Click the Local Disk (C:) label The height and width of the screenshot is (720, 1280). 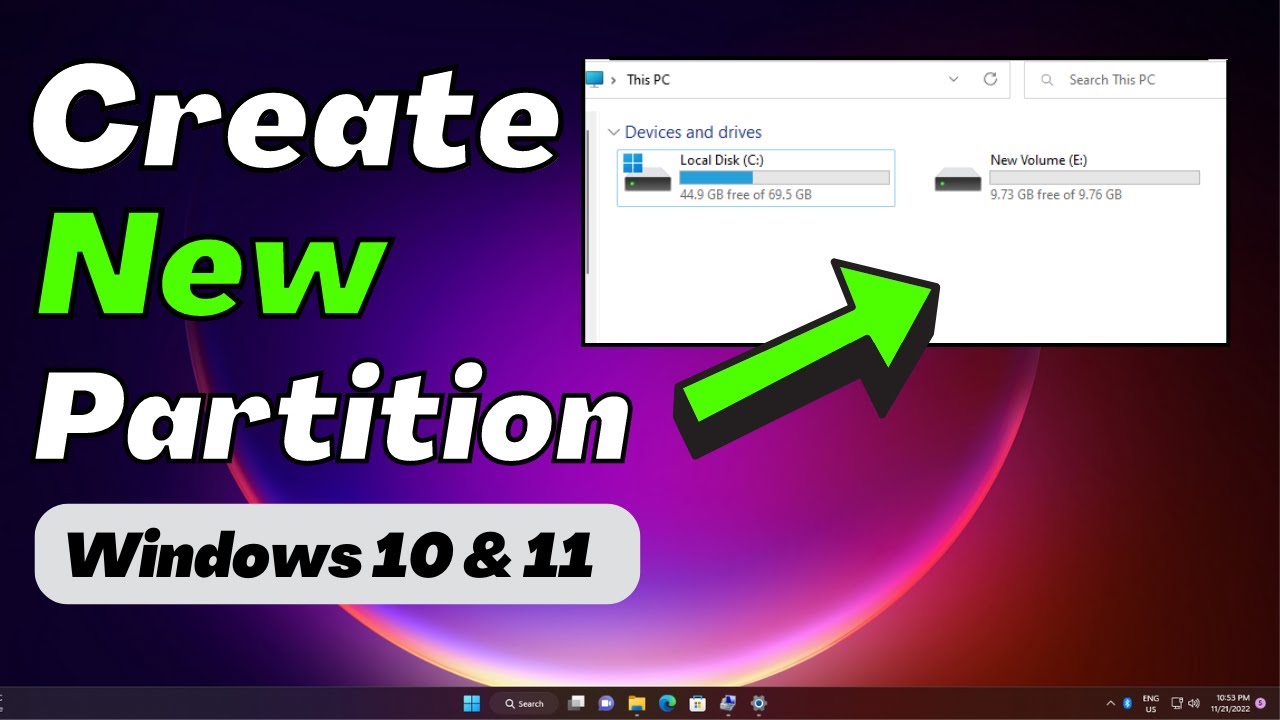(x=722, y=160)
